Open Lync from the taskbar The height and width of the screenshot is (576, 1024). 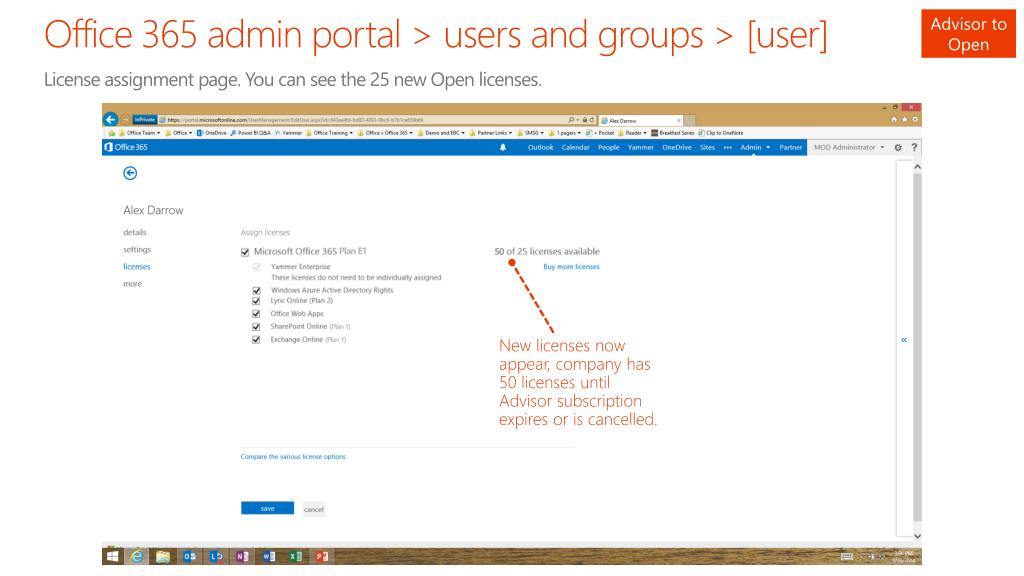[x=216, y=556]
